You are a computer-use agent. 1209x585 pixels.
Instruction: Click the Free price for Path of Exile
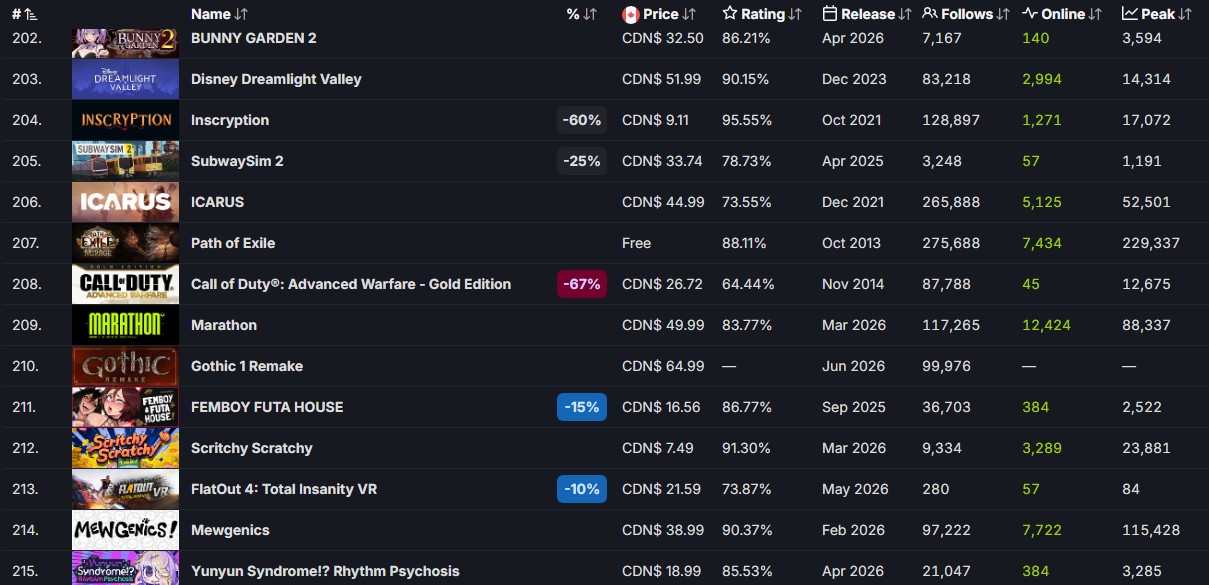636,243
